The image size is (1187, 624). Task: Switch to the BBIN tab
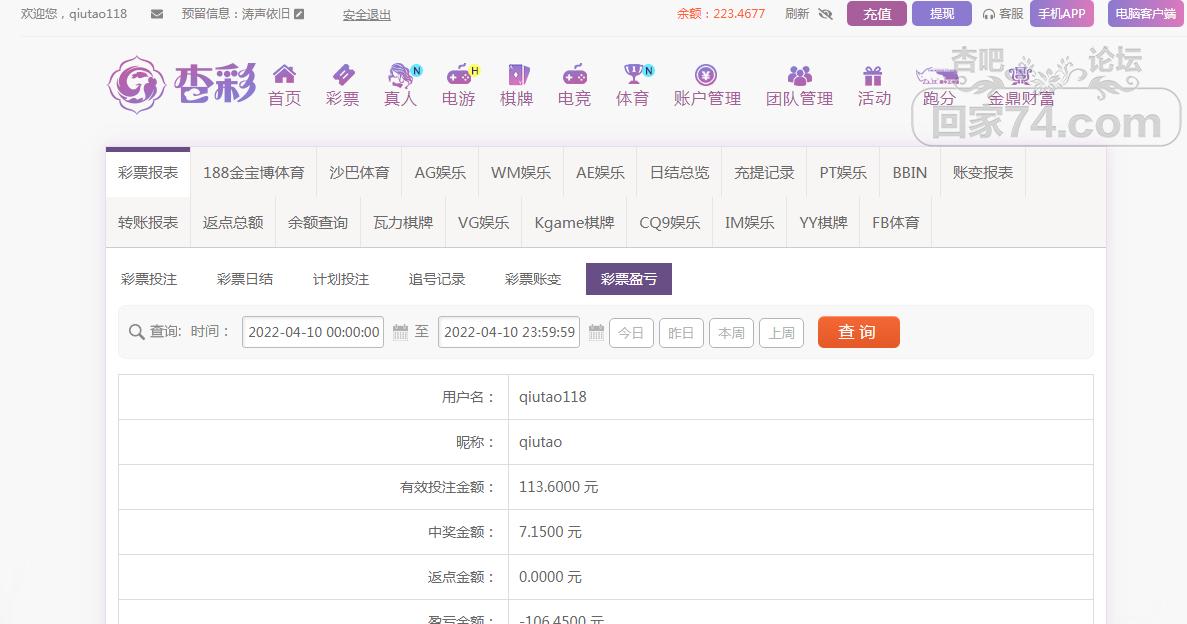click(x=910, y=173)
